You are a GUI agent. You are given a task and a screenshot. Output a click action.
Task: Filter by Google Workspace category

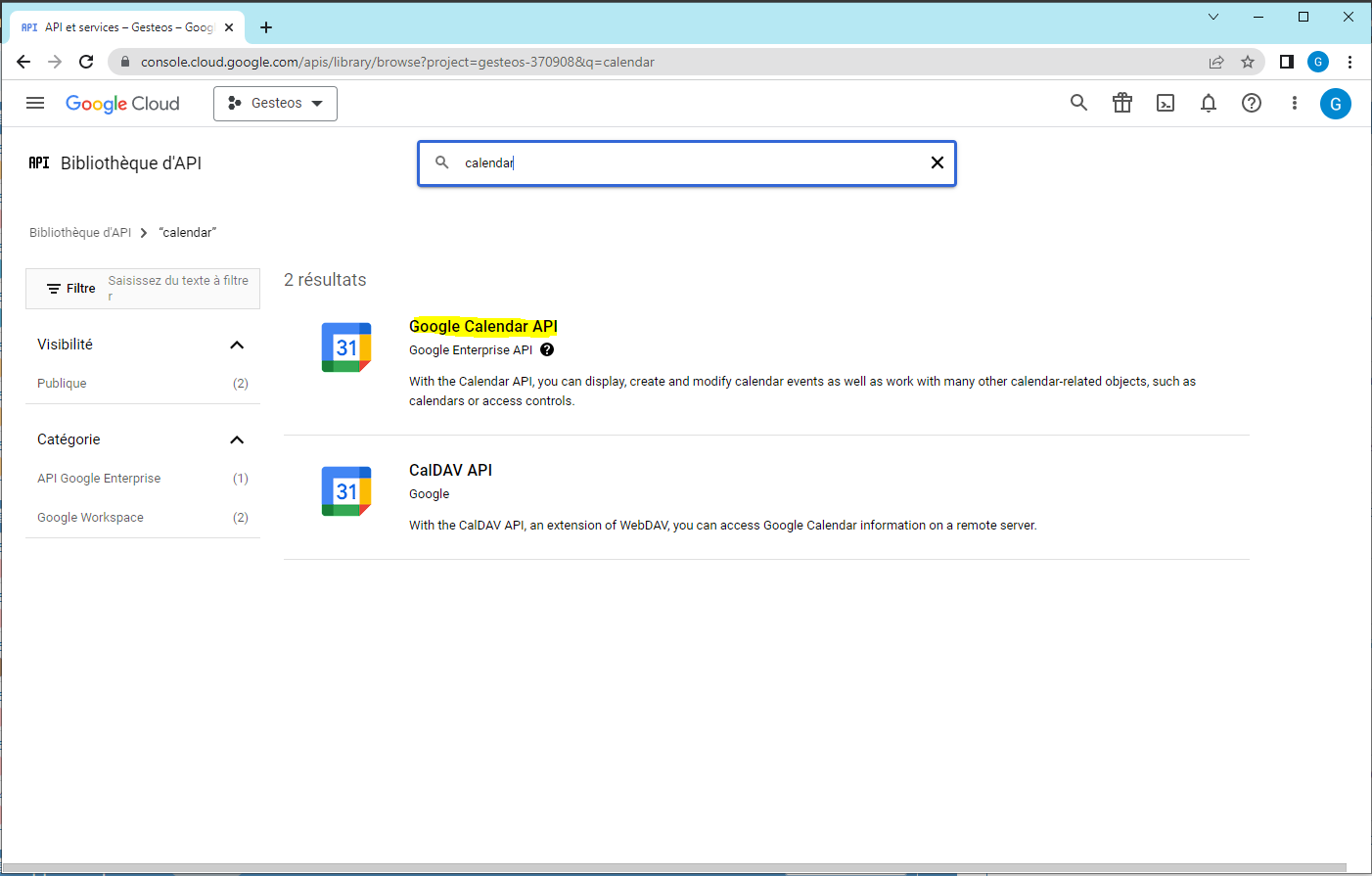[90, 518]
